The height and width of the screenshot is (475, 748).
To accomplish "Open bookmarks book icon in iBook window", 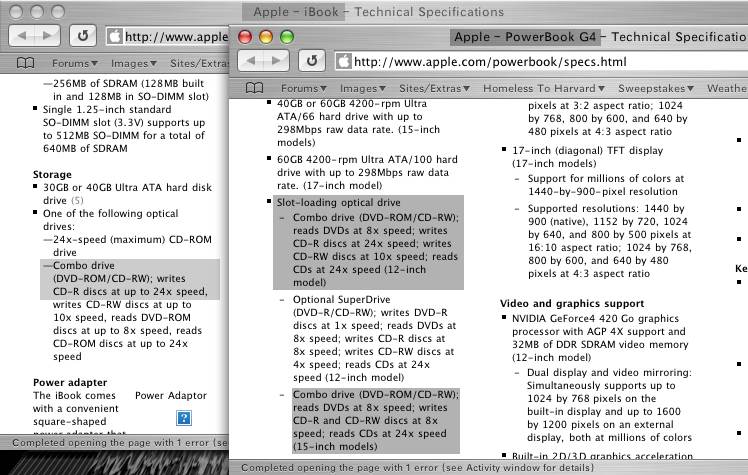I will 25,63.
